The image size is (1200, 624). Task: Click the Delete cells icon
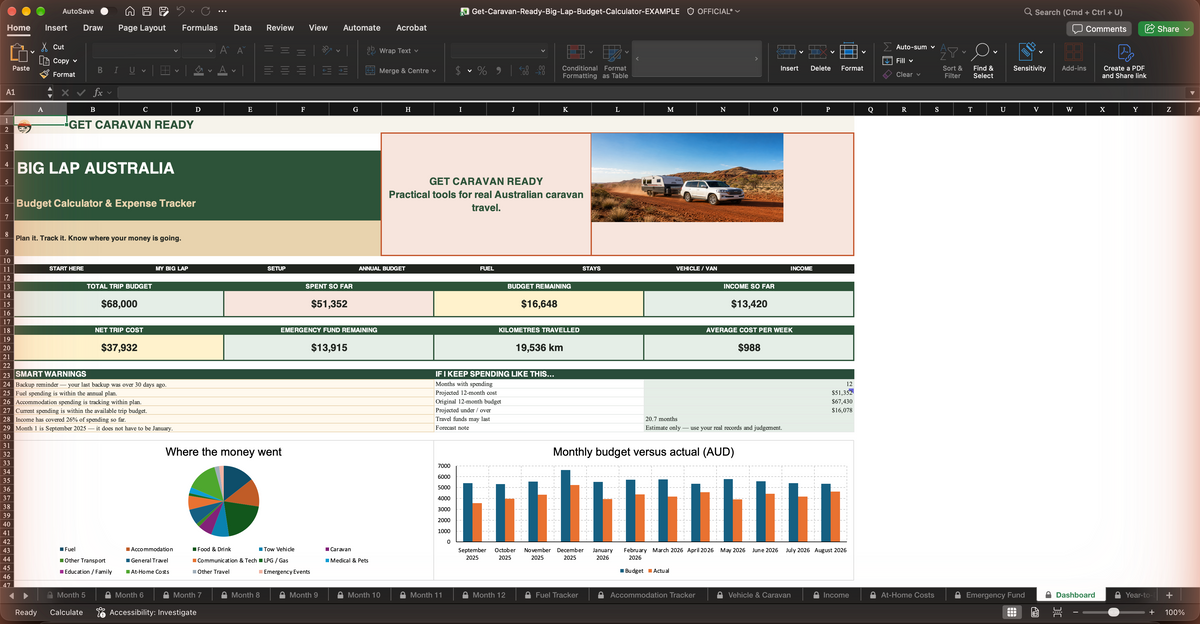point(820,50)
